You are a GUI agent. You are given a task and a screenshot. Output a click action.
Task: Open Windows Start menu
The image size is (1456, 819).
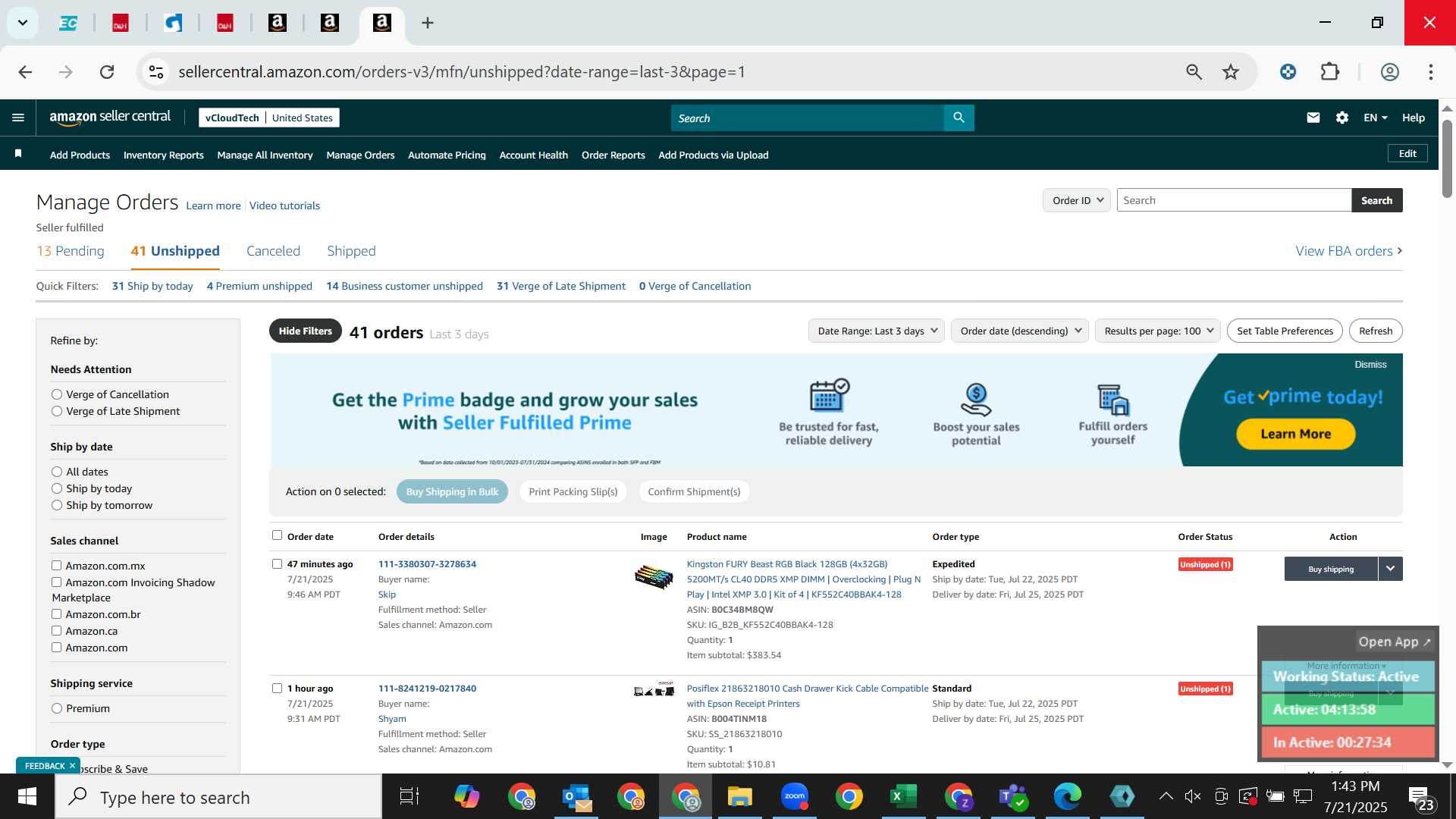click(x=27, y=797)
